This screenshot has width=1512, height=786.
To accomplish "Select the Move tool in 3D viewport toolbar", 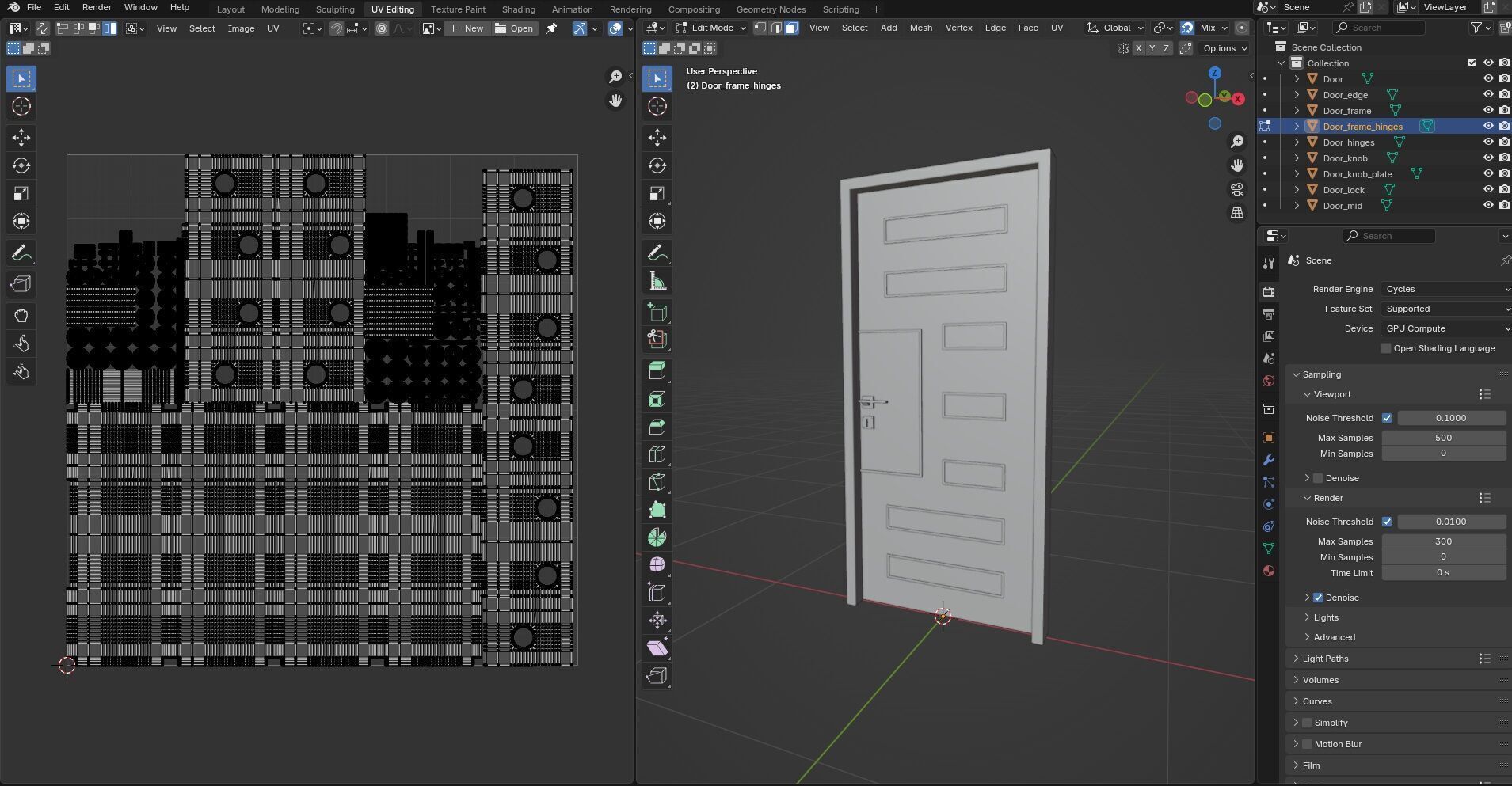I will point(657,138).
